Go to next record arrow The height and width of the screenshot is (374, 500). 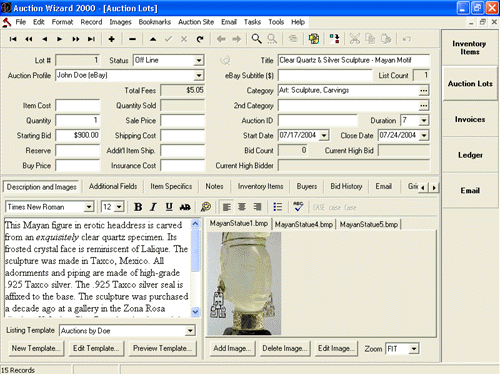(x=60, y=39)
